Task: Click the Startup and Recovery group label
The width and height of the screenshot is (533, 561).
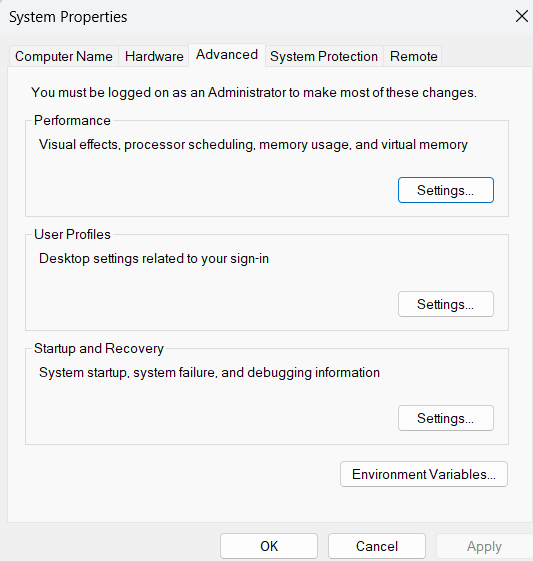Action: tap(99, 348)
